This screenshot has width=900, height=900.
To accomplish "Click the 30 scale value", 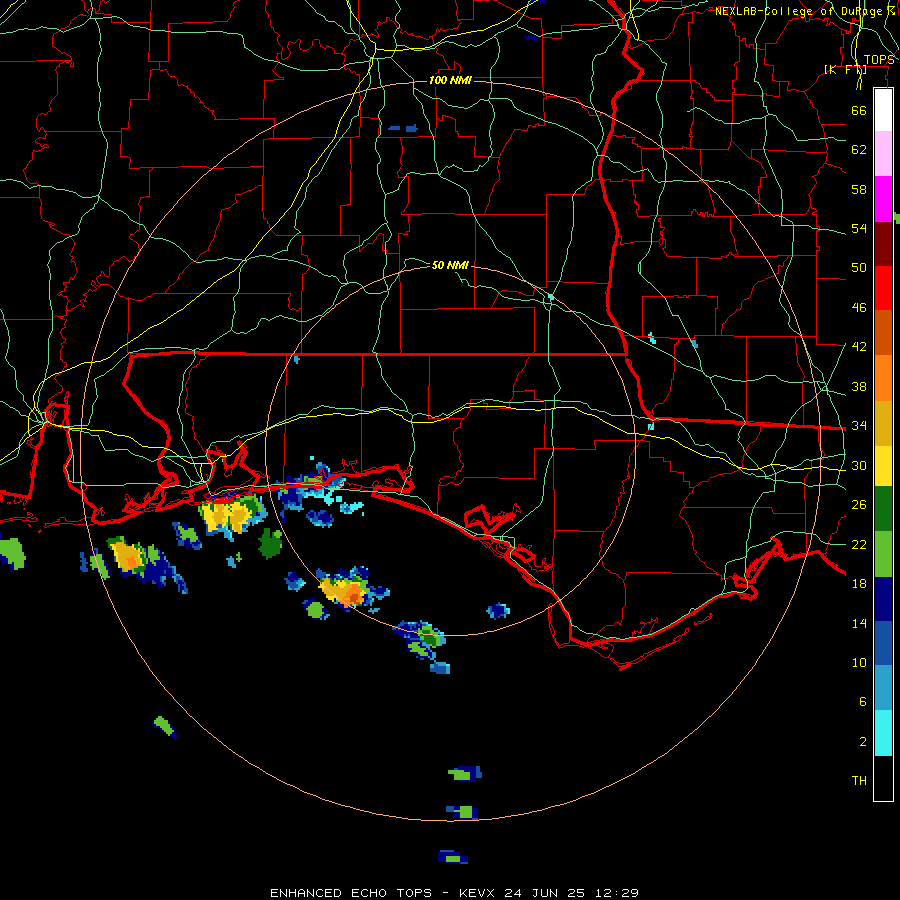I will point(859,465).
